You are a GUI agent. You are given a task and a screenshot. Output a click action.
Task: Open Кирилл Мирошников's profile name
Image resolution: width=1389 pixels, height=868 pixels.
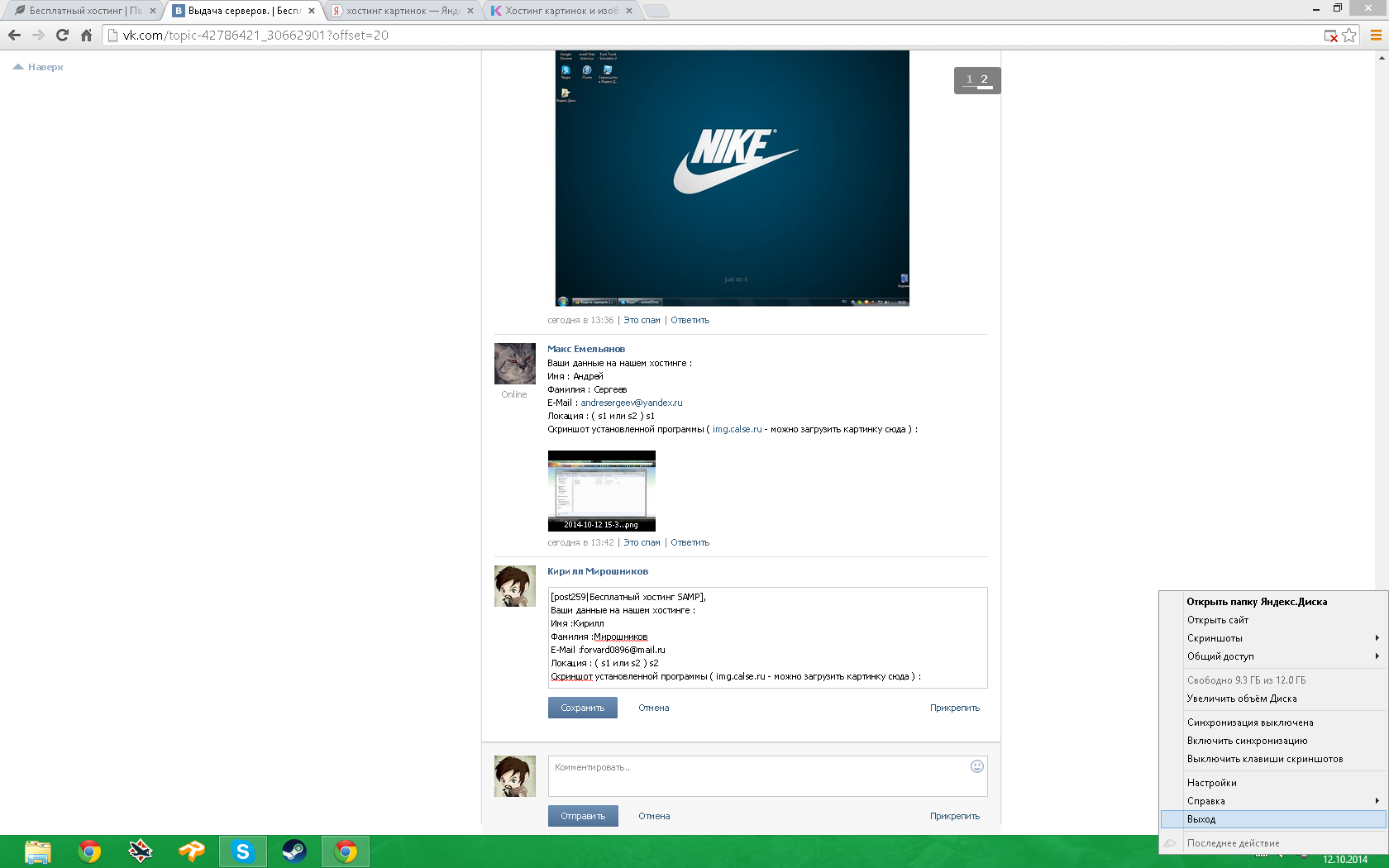pyautogui.click(x=598, y=571)
